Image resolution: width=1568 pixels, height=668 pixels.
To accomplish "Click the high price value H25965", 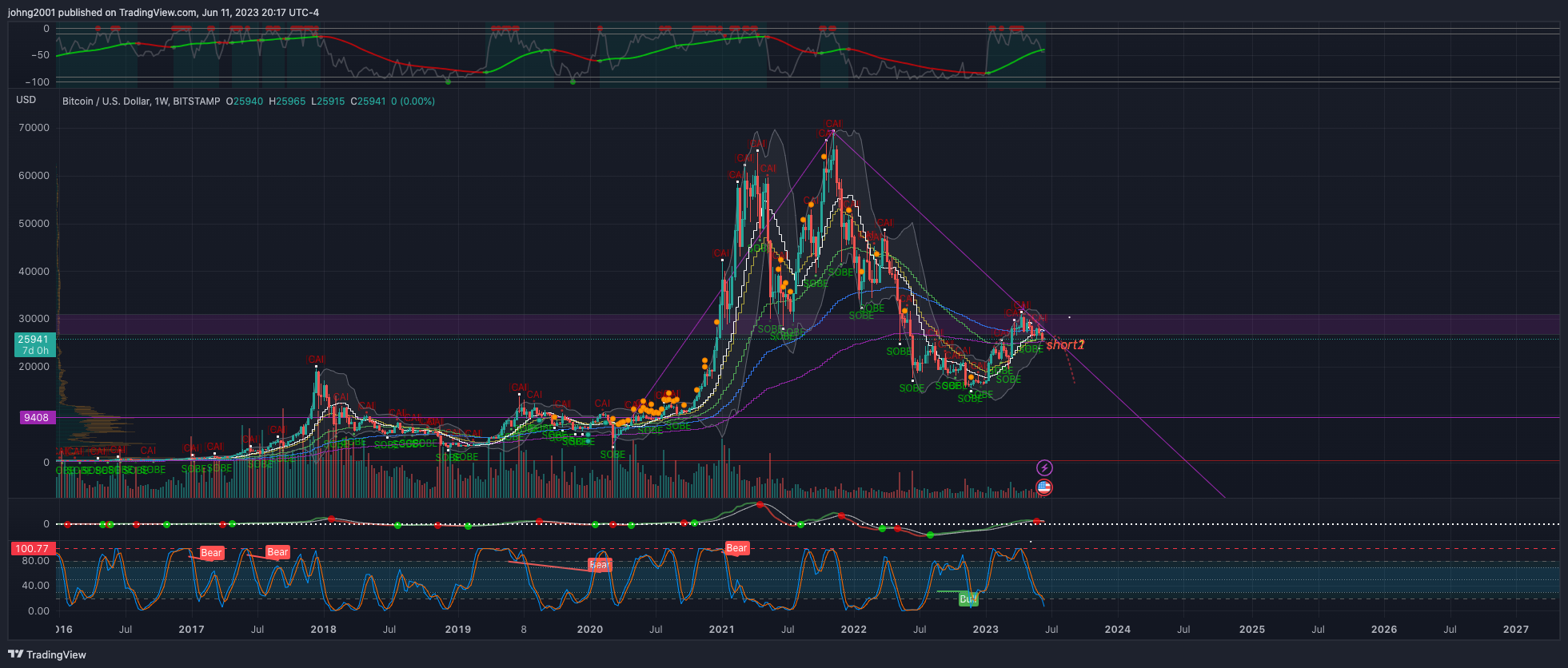I will pyautogui.click(x=287, y=101).
